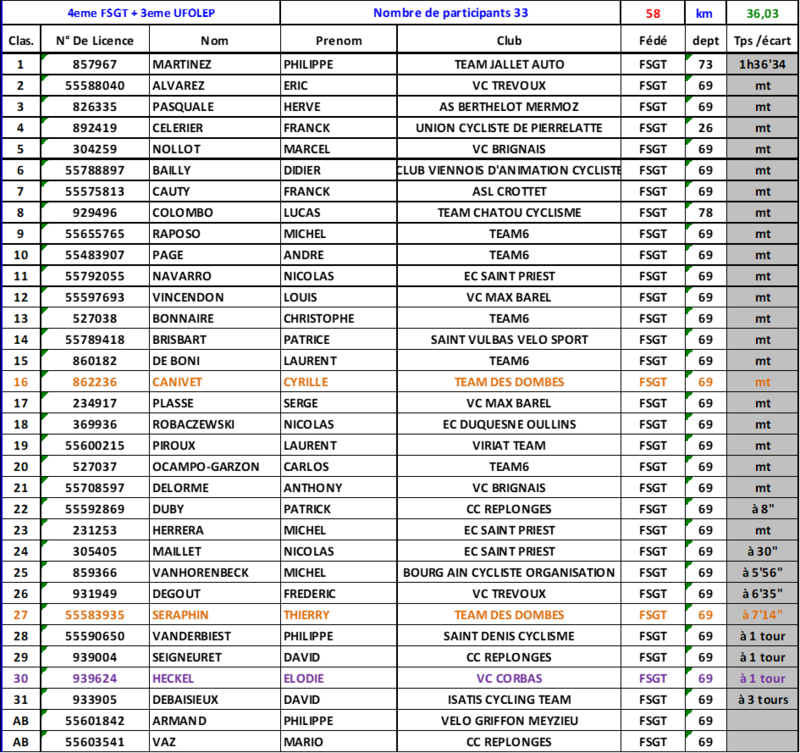Screen dimensions: 800x753
Task: Click the name cell 'VANHORENBECK'
Action: click(215, 572)
